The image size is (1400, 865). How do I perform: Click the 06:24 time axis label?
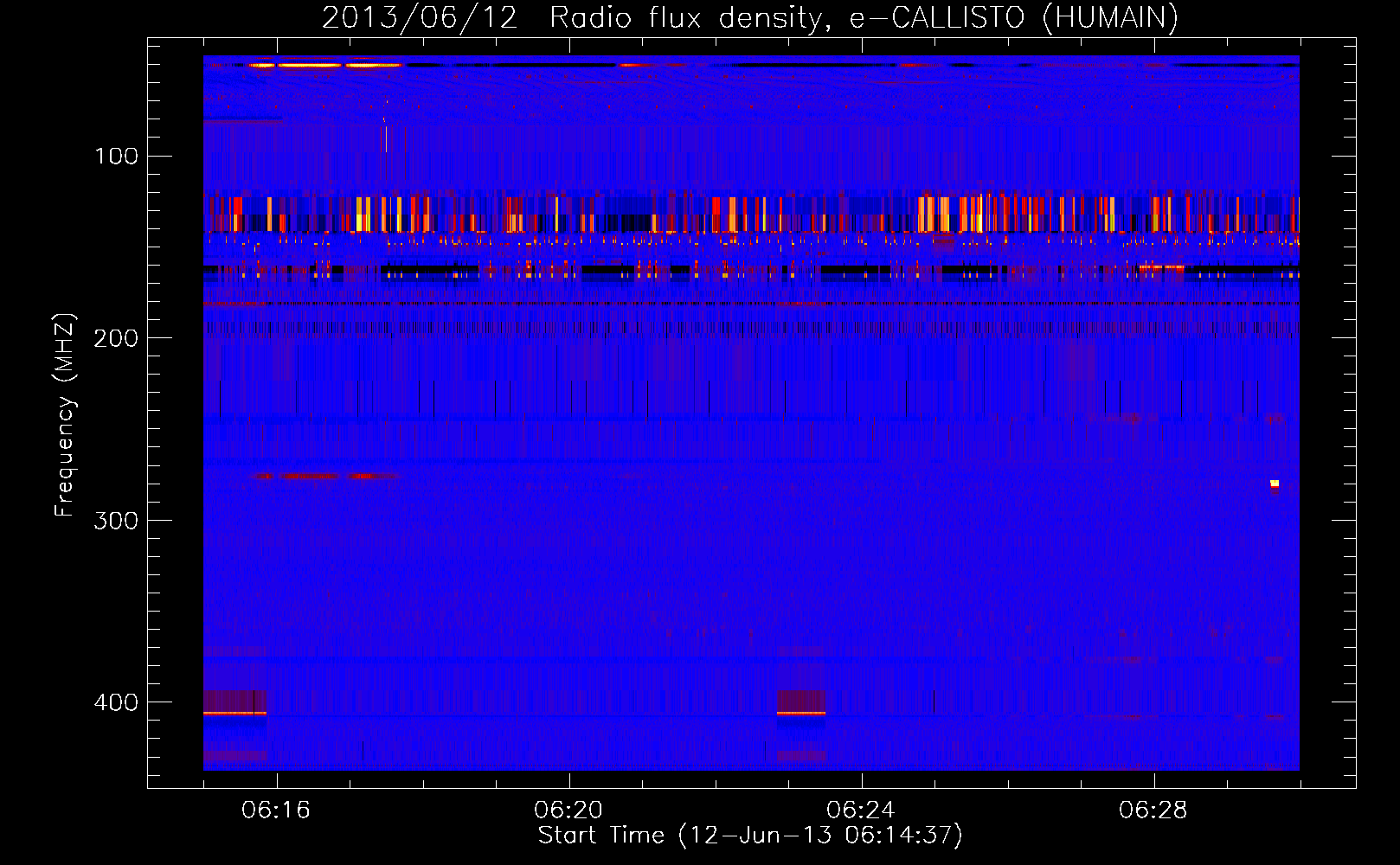pos(861,811)
